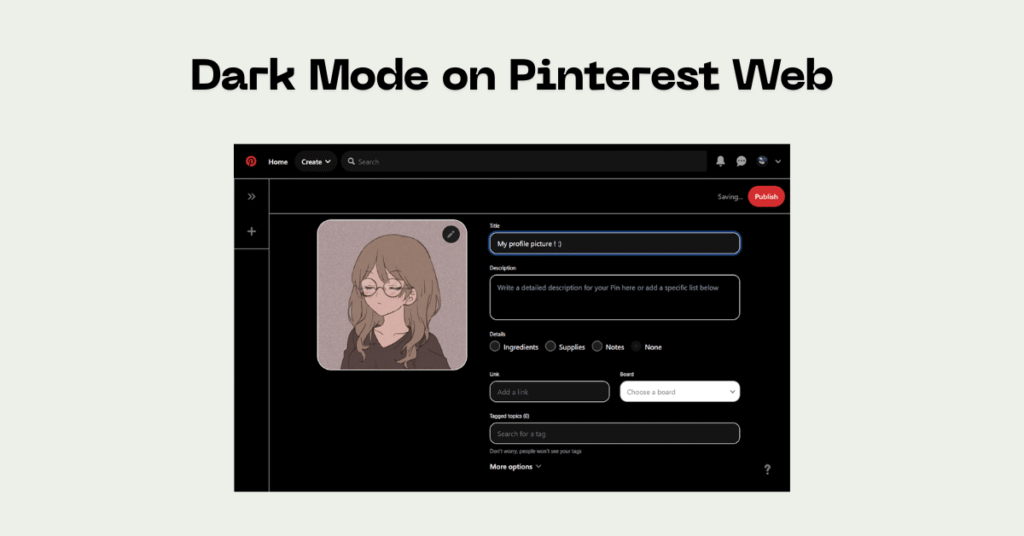Add a new pin draft with the plus icon
This screenshot has height=536, width=1024.
click(x=251, y=231)
